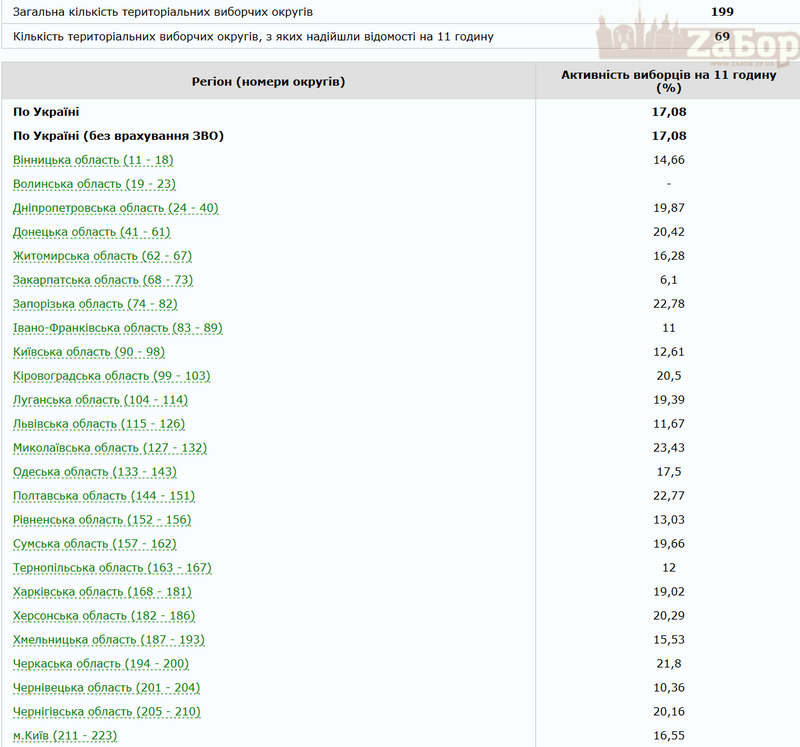Open the Волинська область (19 - 23) link
Viewport: 800px width, 747px height.
tap(94, 184)
